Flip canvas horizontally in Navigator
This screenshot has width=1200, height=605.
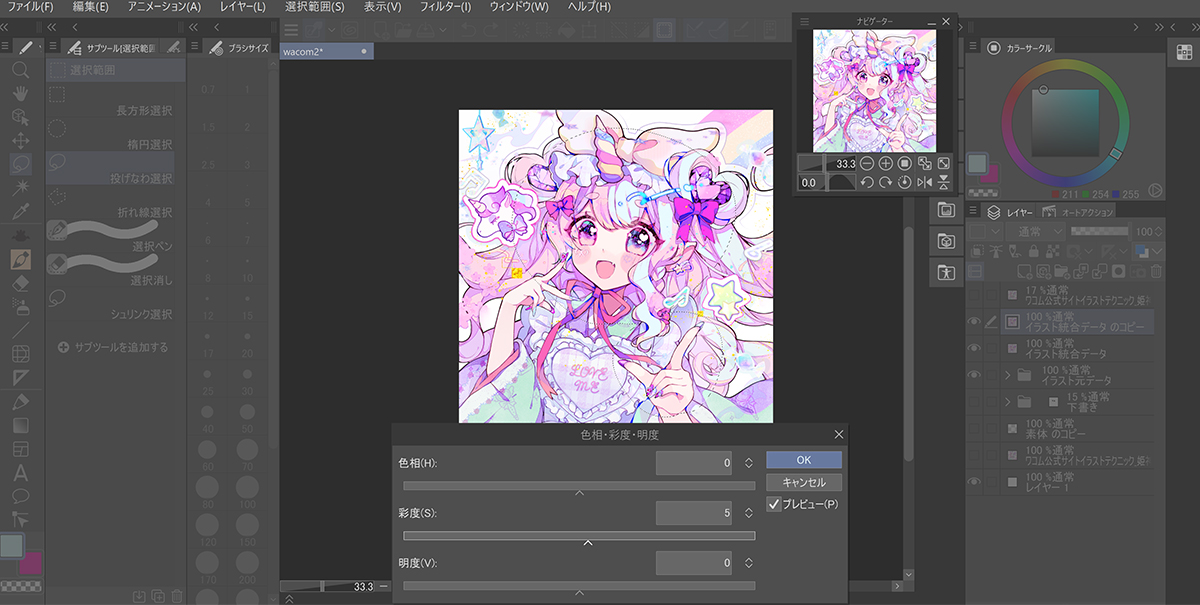coord(924,182)
